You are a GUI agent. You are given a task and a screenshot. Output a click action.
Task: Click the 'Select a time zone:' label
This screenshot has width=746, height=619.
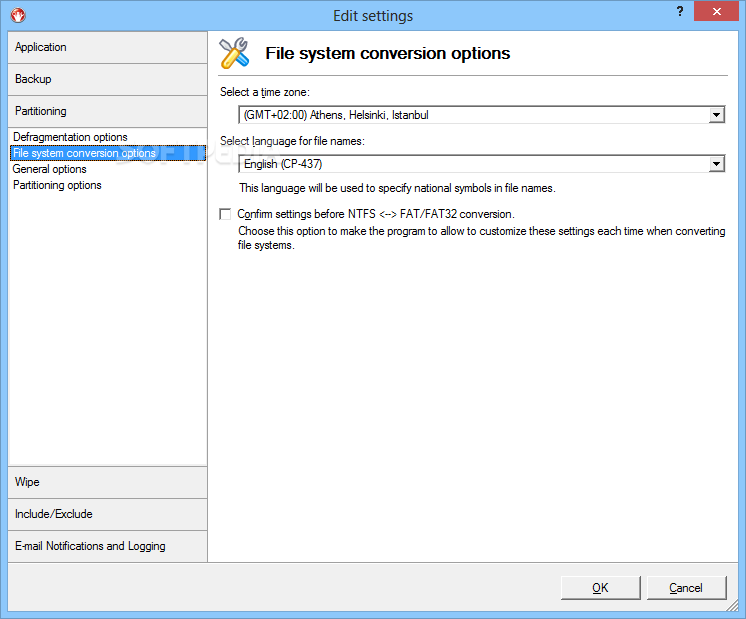point(265,92)
